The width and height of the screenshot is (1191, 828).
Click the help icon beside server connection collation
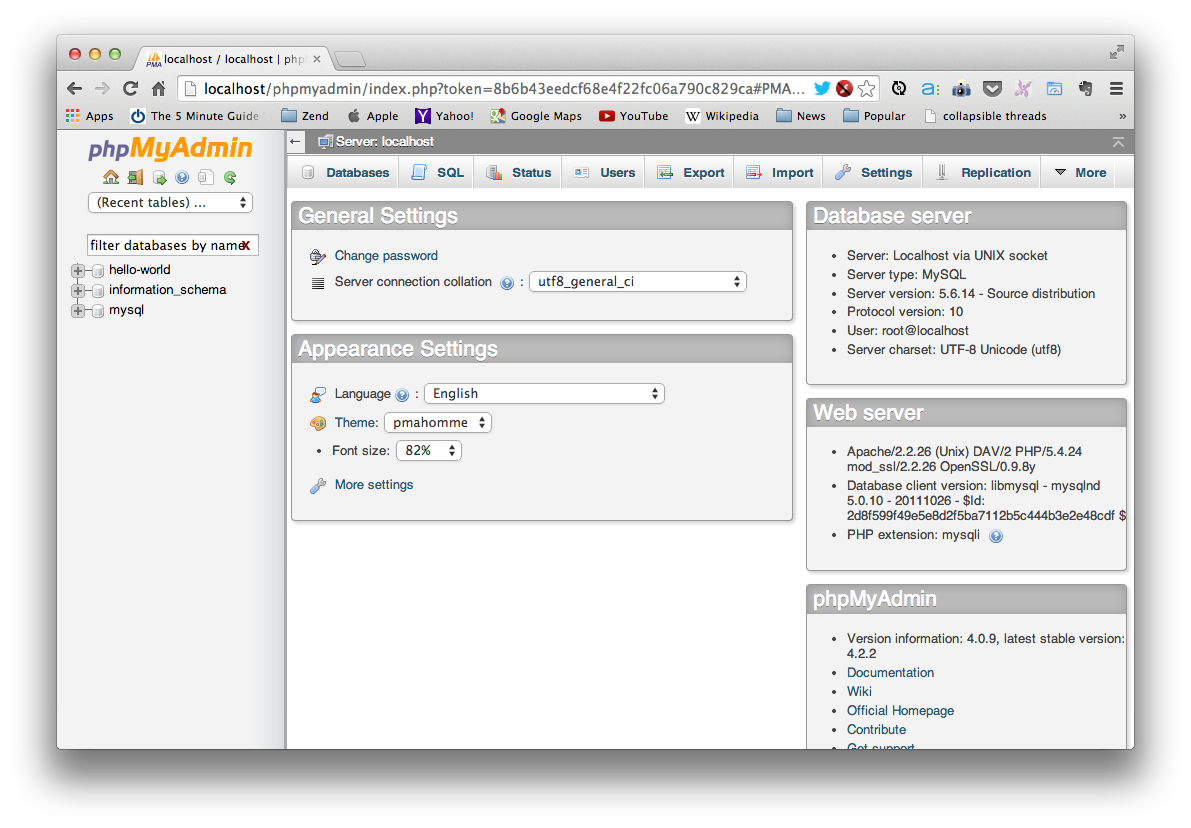click(507, 282)
